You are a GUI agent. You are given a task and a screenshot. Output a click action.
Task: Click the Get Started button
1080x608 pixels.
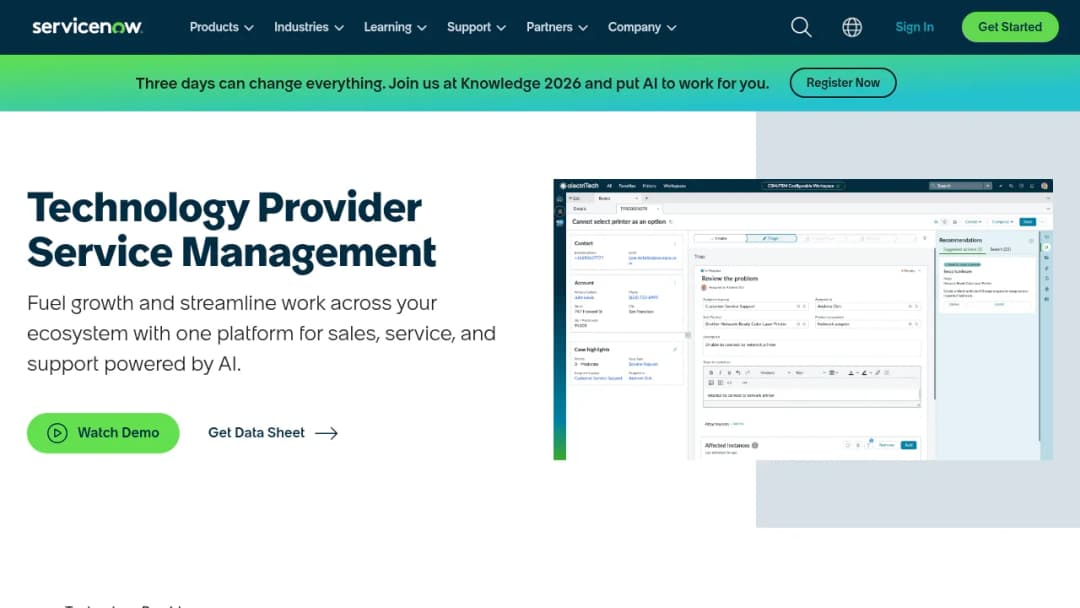coord(1010,27)
